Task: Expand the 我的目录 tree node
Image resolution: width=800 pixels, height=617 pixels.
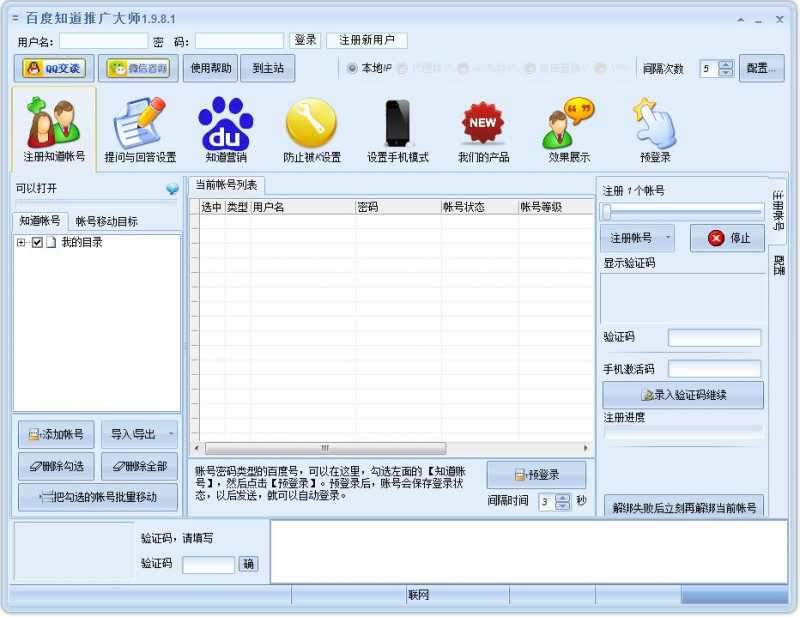Action: tap(21, 243)
